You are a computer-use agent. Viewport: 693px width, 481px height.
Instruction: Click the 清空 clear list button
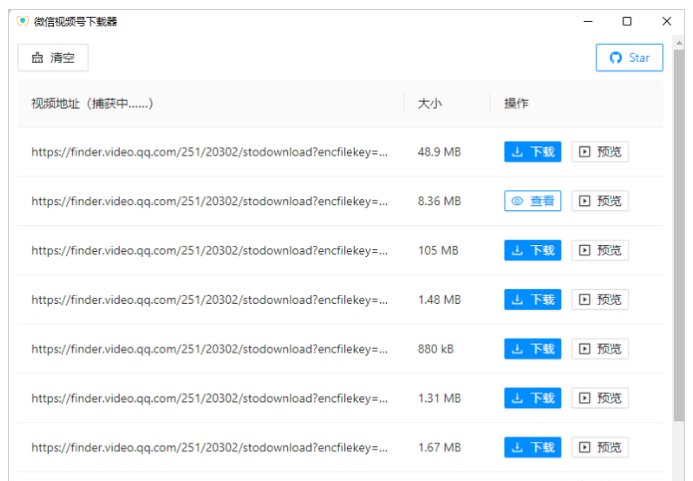pyautogui.click(x=53, y=58)
